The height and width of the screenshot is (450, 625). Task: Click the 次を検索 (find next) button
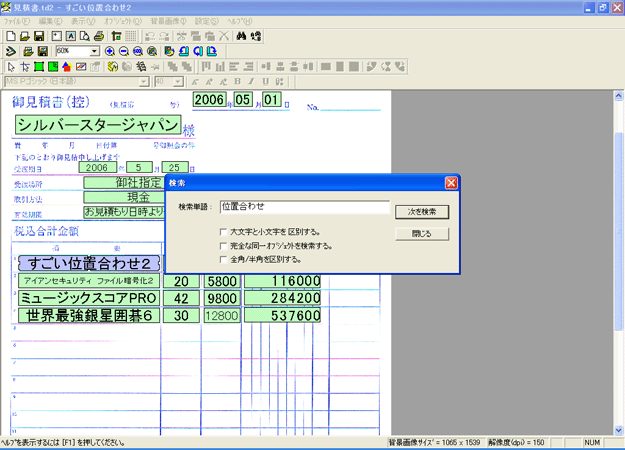coord(422,212)
